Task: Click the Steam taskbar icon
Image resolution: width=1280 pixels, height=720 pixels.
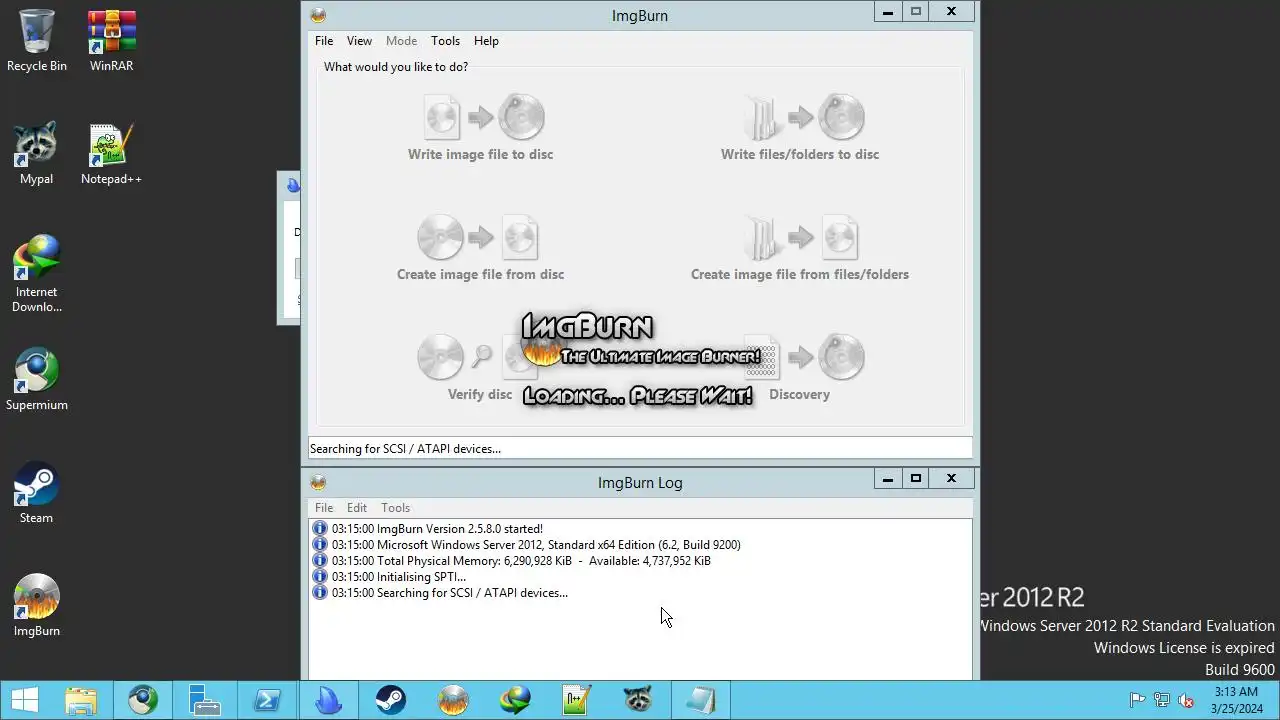Action: pyautogui.click(x=391, y=700)
